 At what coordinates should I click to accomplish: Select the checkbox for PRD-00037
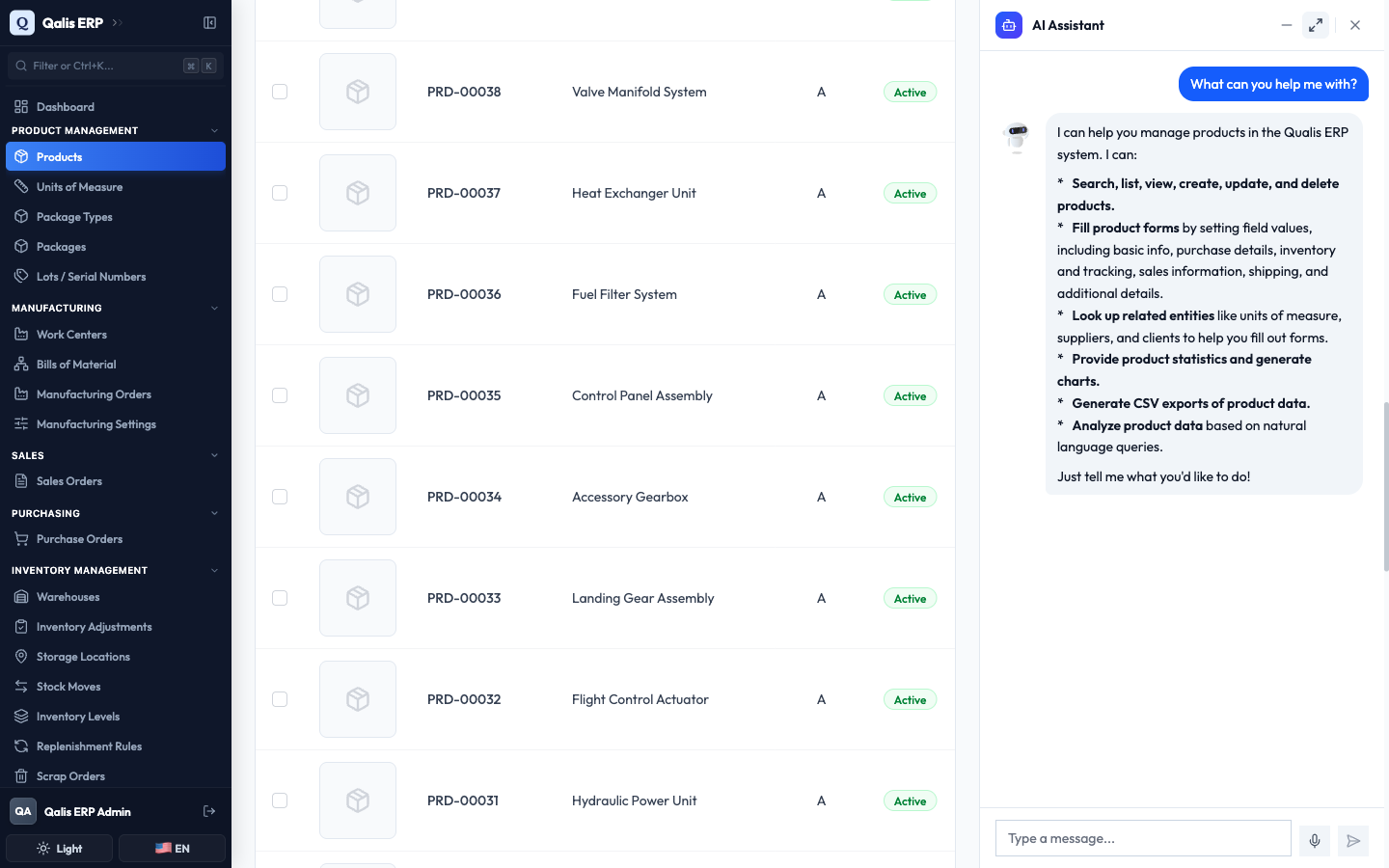tap(280, 193)
